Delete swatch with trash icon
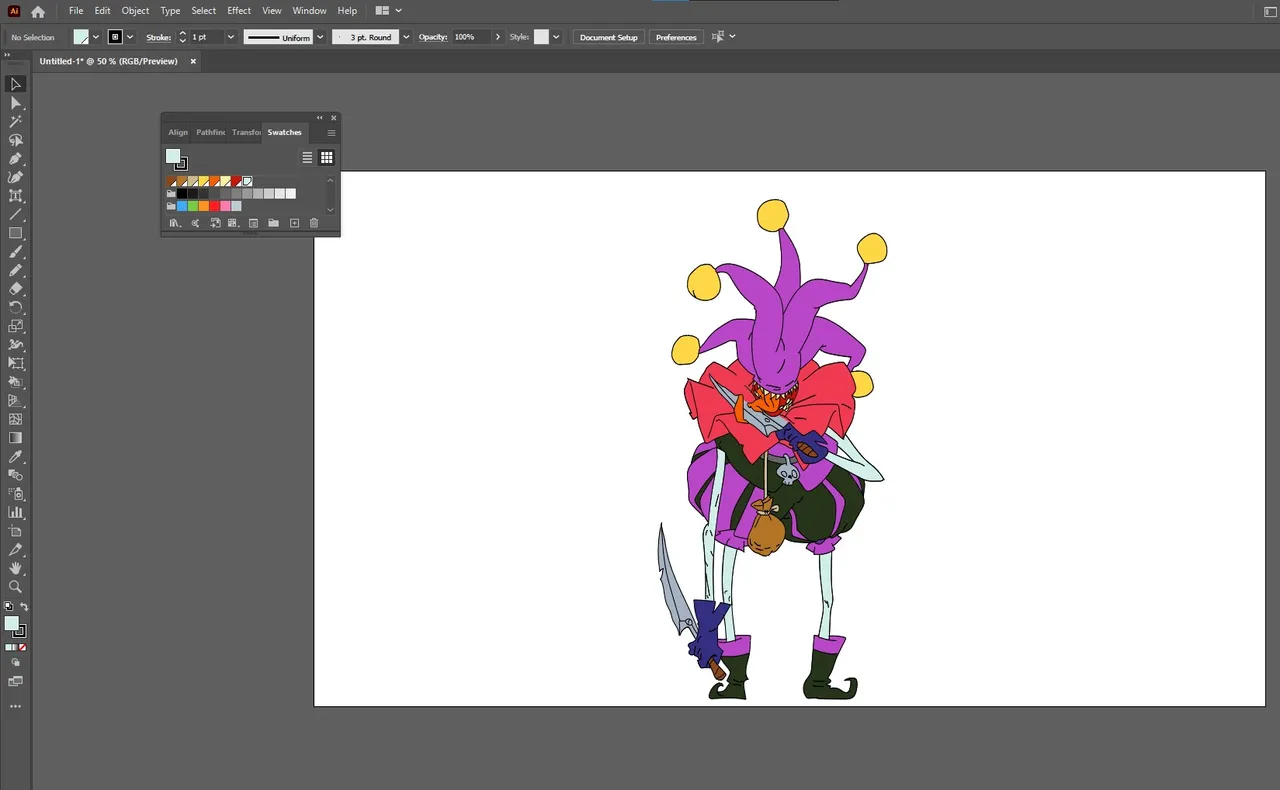Viewport: 1280px width, 790px height. coord(314,223)
